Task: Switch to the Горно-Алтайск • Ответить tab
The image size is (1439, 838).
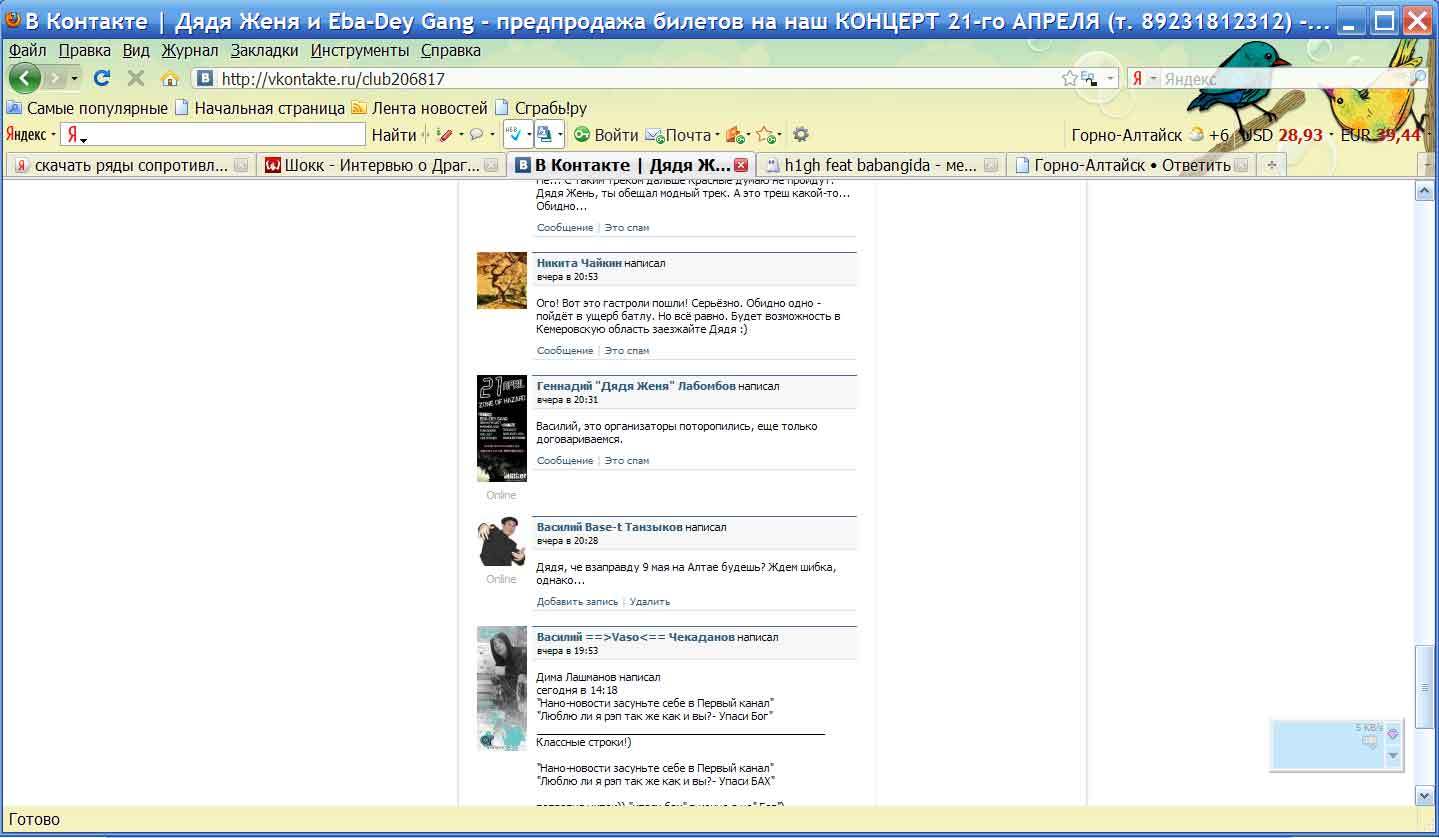Action: click(1131, 165)
